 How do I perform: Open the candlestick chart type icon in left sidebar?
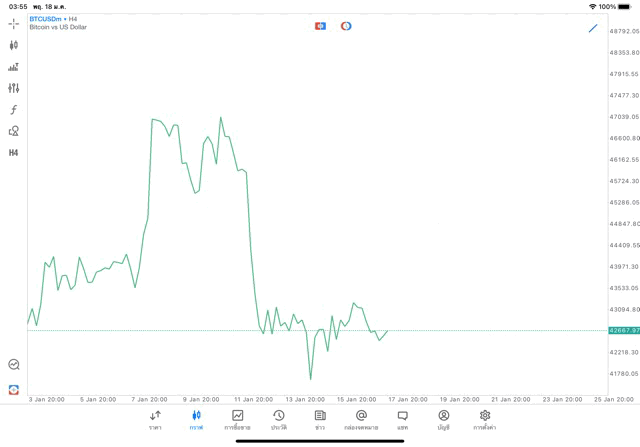tap(14, 45)
